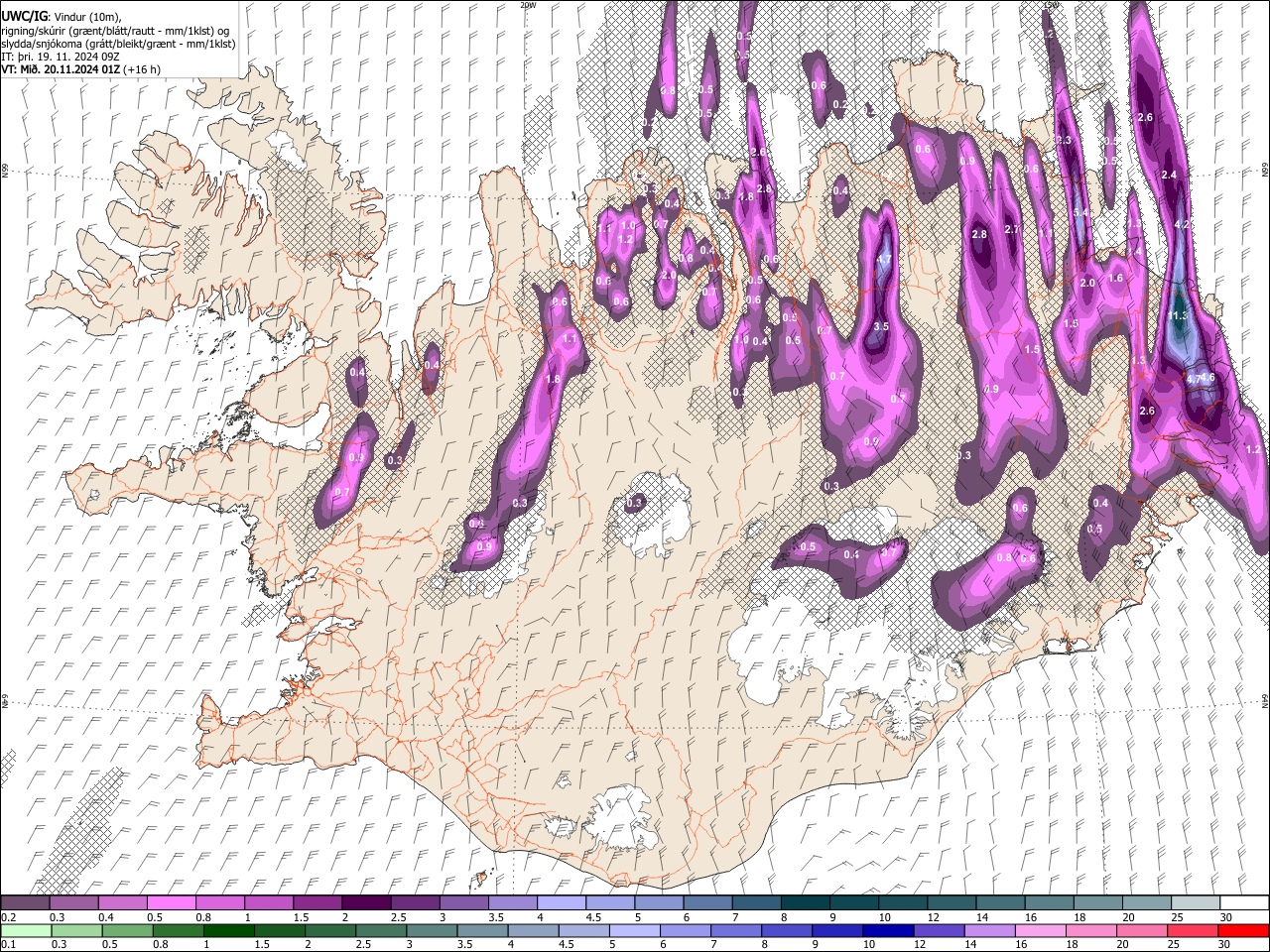Click the 'IT: þri. 19. 11. 2024 09Z' initial time text
This screenshot has height=952, width=1270.
[61, 57]
